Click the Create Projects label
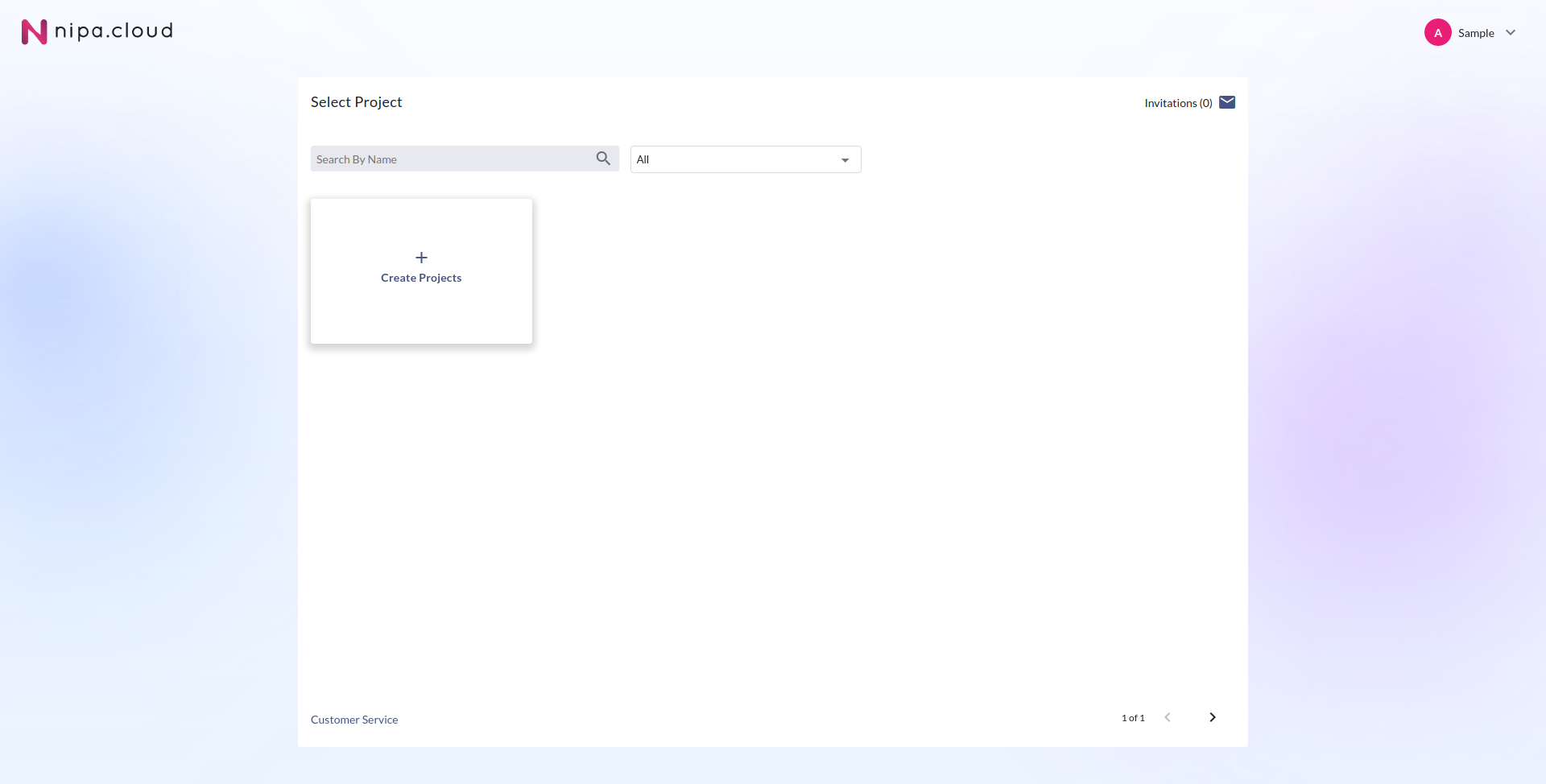This screenshot has width=1546, height=784. (421, 278)
